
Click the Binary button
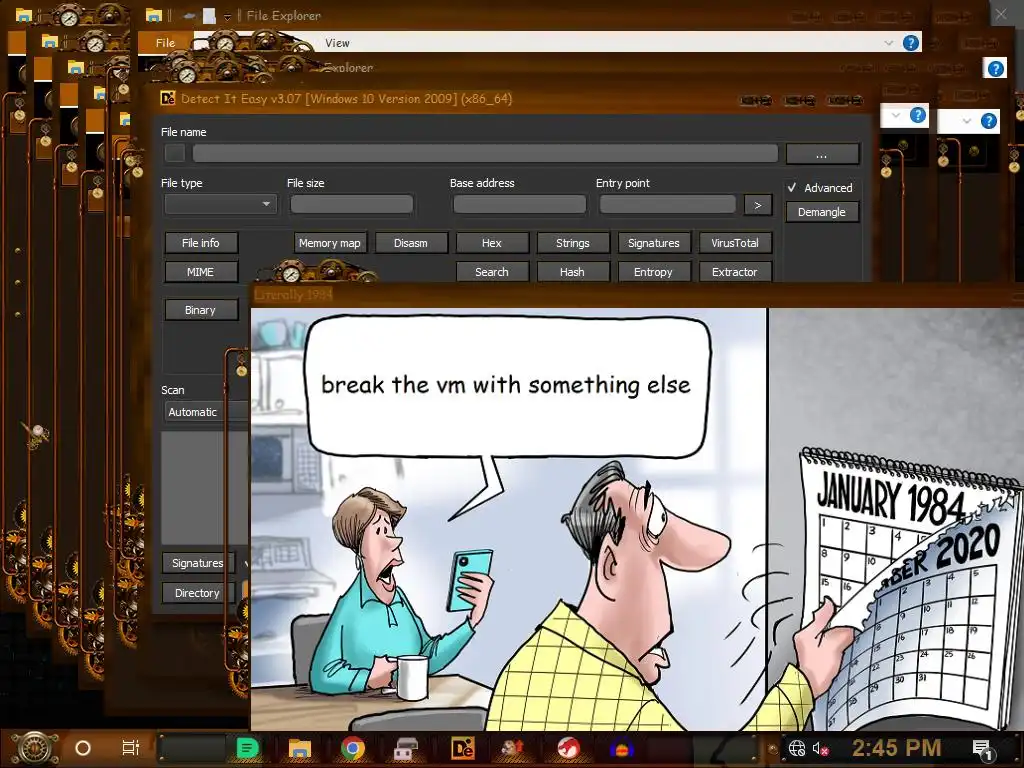(x=200, y=310)
